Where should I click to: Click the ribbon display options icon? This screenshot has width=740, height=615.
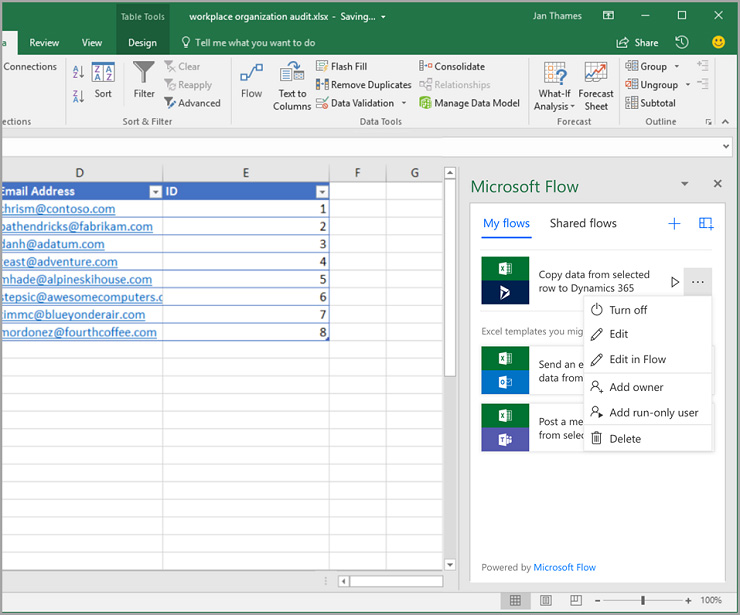point(609,16)
